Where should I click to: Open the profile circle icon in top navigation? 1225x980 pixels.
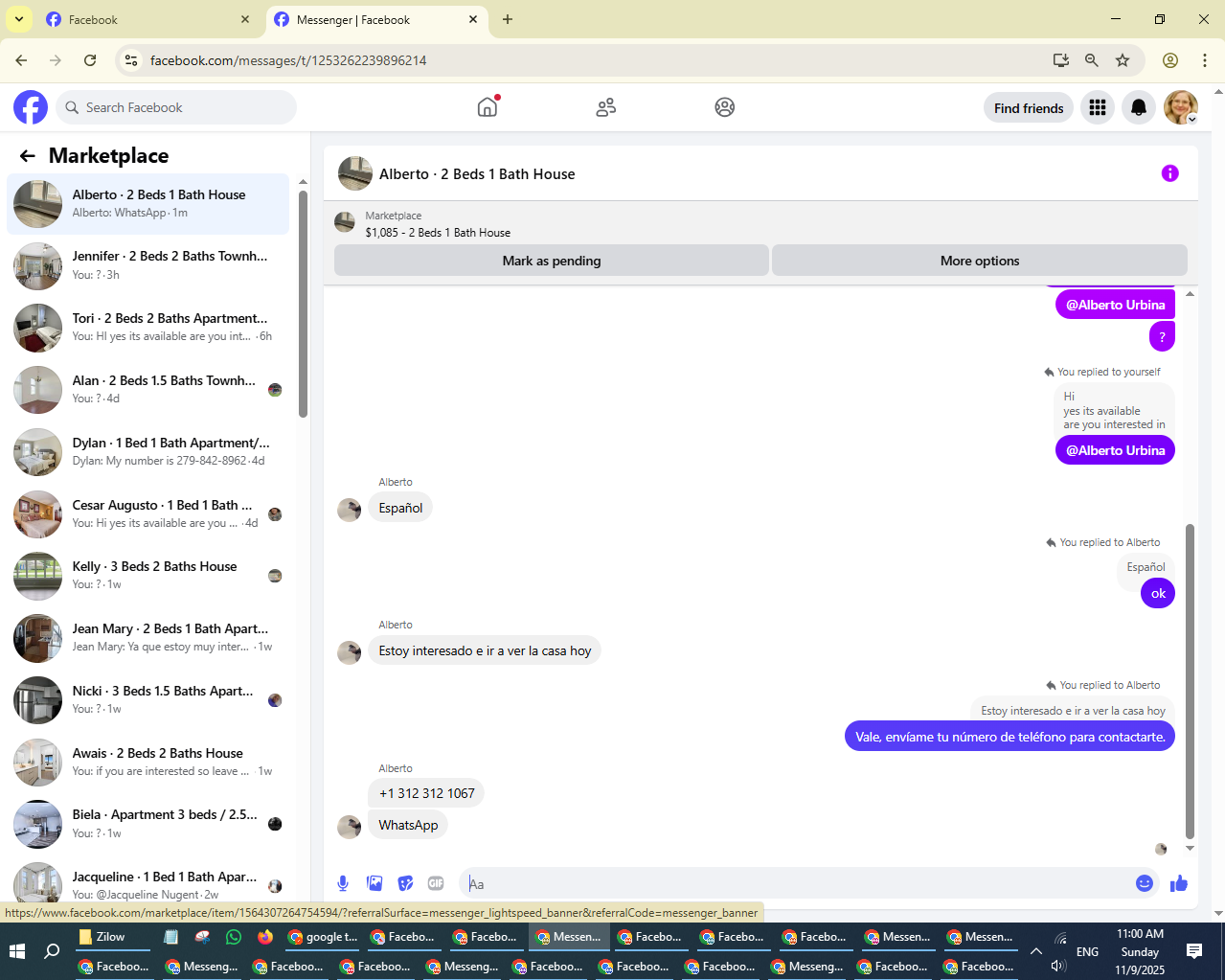pyautogui.click(x=725, y=107)
